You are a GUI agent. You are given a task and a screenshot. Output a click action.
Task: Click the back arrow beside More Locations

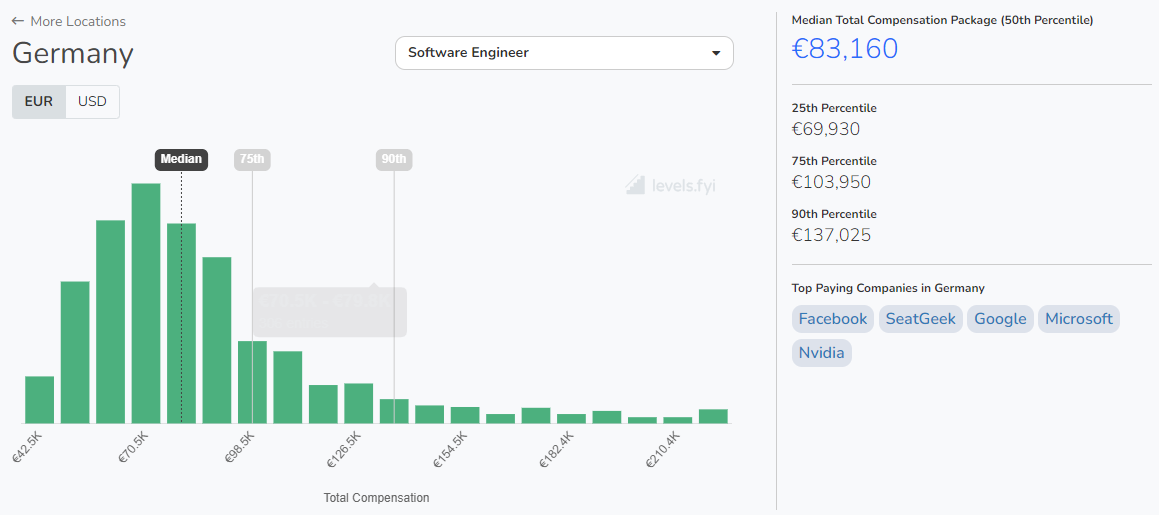pyautogui.click(x=18, y=21)
